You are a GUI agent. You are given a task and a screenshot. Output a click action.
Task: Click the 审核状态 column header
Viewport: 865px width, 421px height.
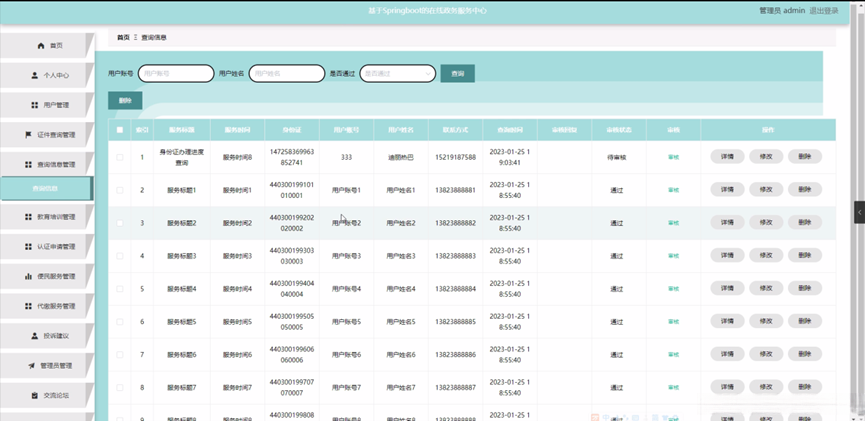click(x=618, y=130)
